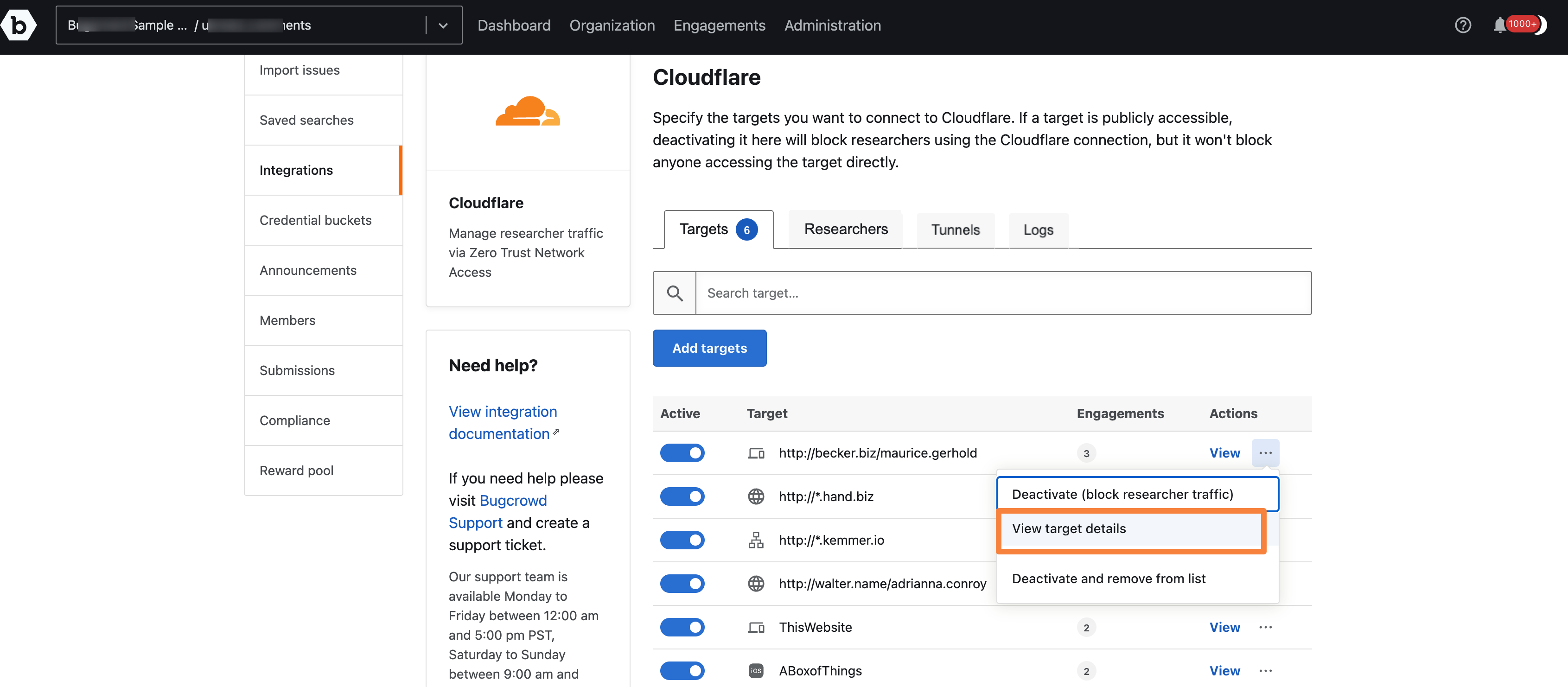Open Compliance in sidebar
This screenshot has width=1568, height=687.
click(x=323, y=420)
